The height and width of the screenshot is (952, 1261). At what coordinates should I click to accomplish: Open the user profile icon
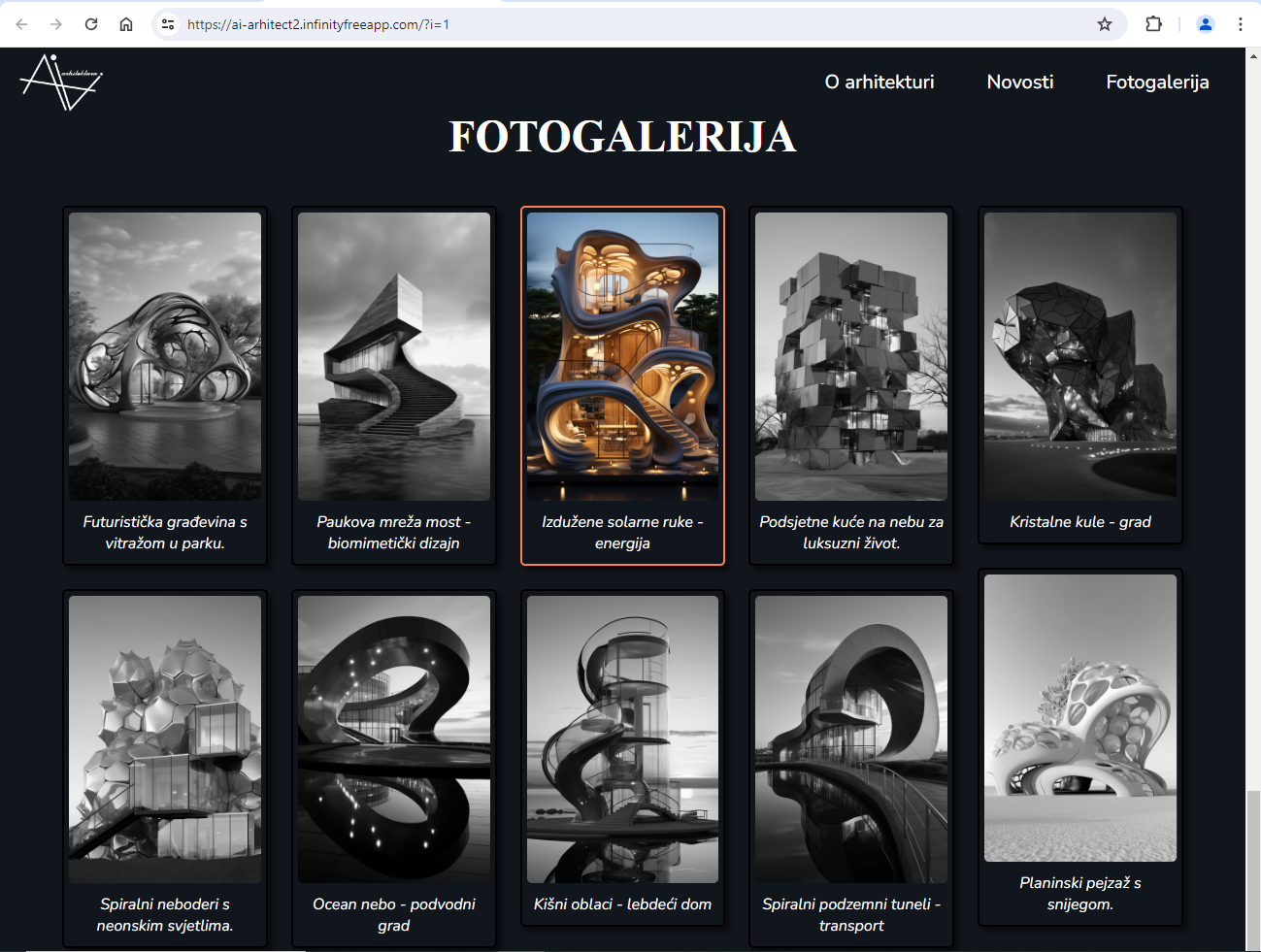pyautogui.click(x=1205, y=24)
